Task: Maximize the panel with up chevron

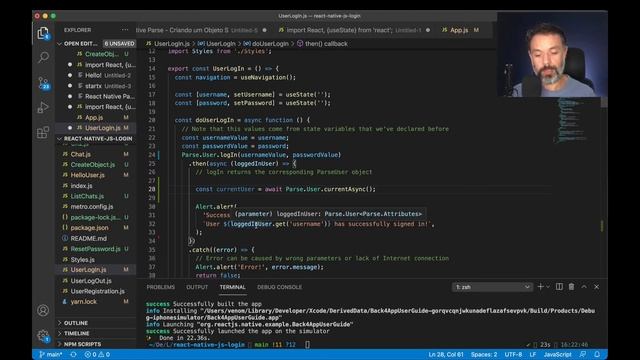Action: [584, 287]
